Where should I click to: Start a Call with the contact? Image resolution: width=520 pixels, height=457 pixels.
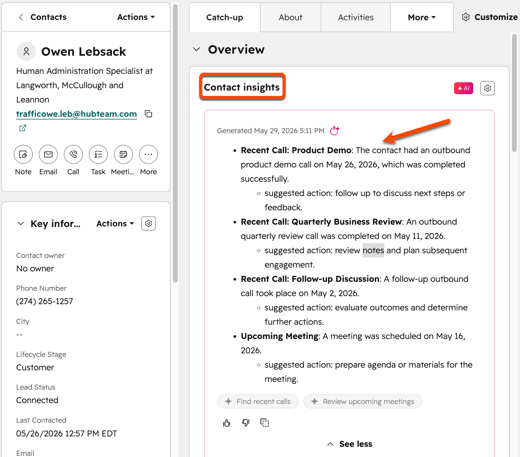tap(73, 154)
